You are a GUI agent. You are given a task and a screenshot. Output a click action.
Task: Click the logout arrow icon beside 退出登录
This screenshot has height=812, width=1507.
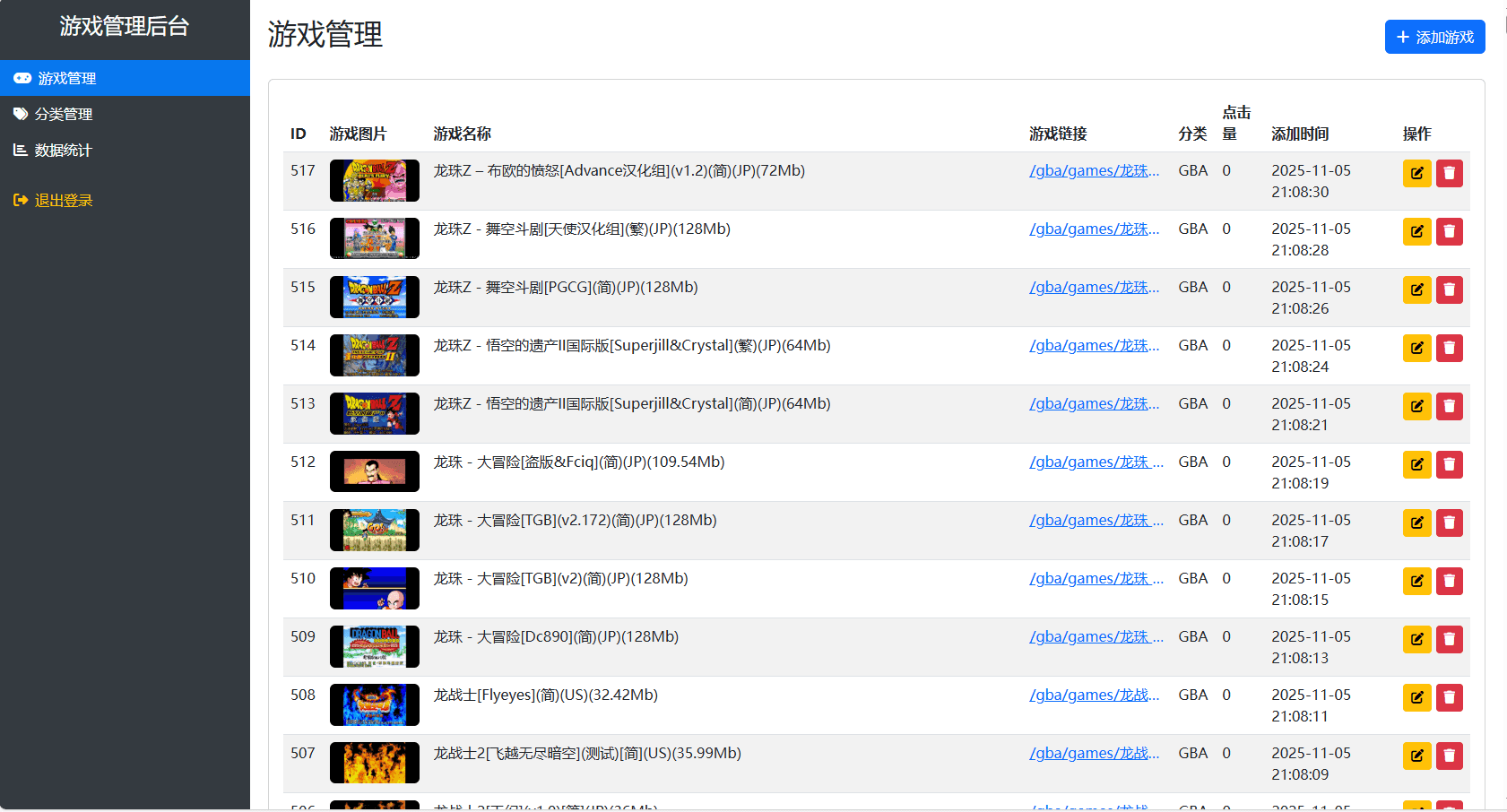pyautogui.click(x=21, y=200)
